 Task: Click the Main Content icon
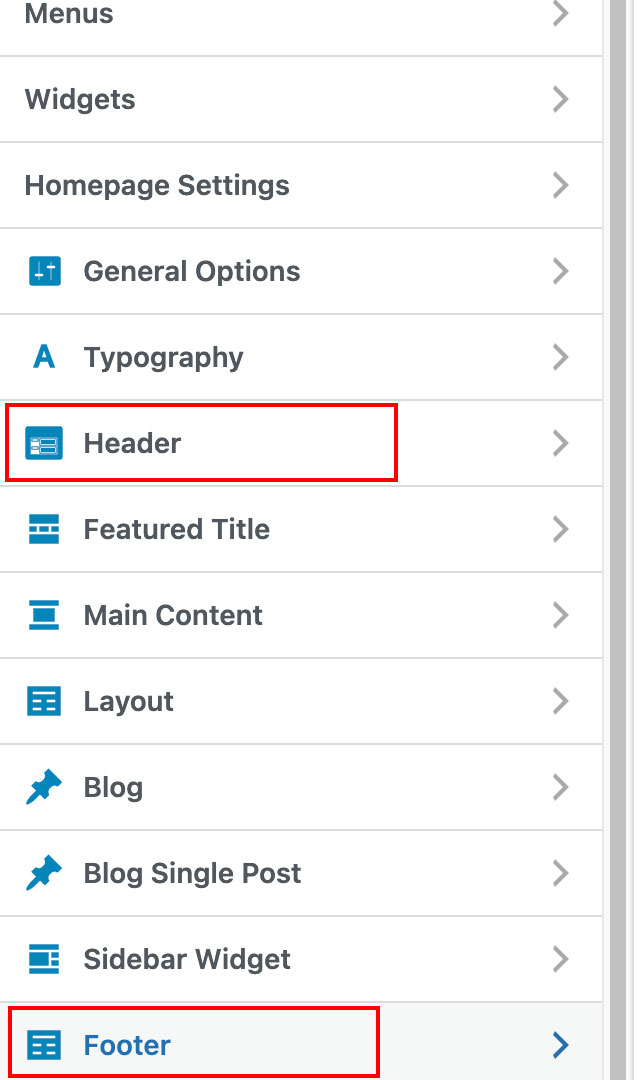(44, 615)
